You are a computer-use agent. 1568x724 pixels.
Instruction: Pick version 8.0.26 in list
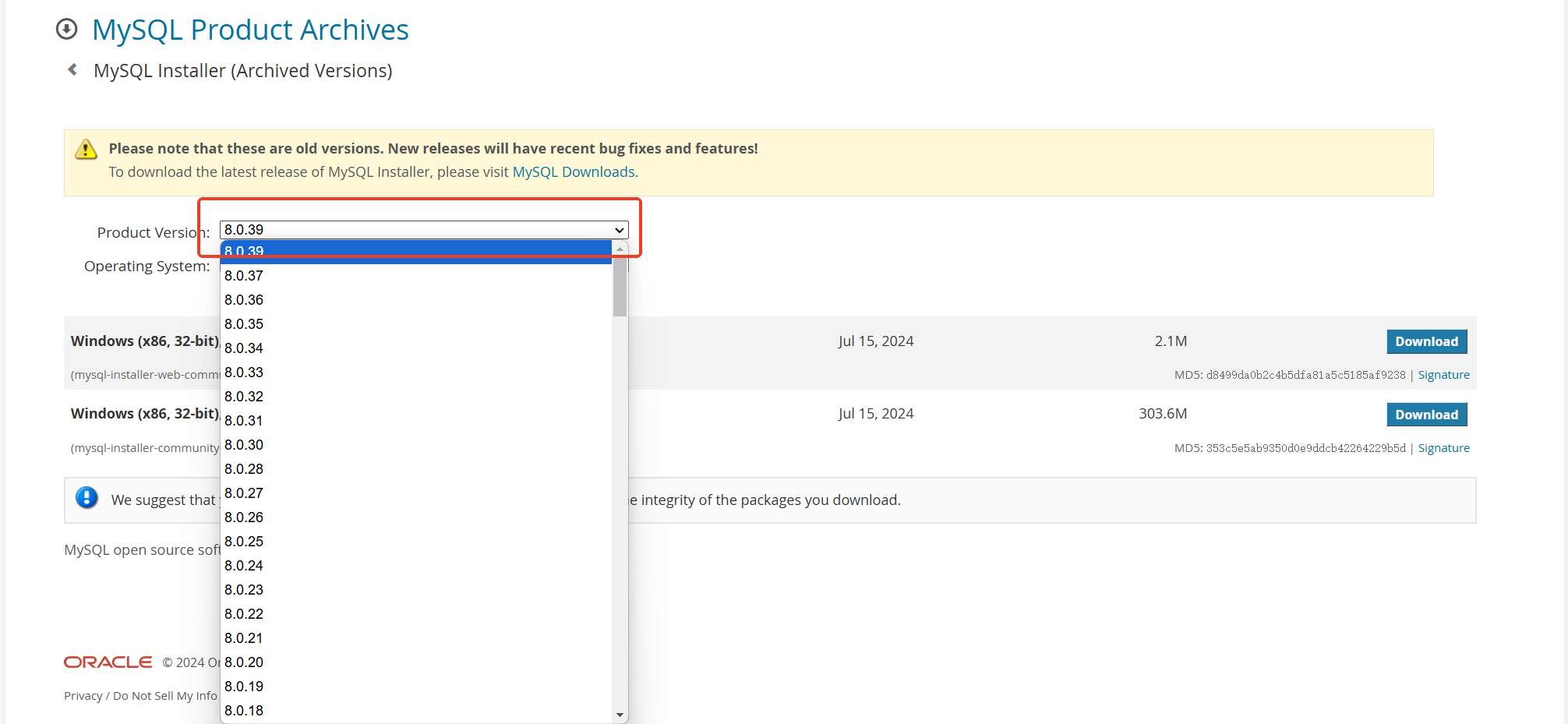pos(416,517)
